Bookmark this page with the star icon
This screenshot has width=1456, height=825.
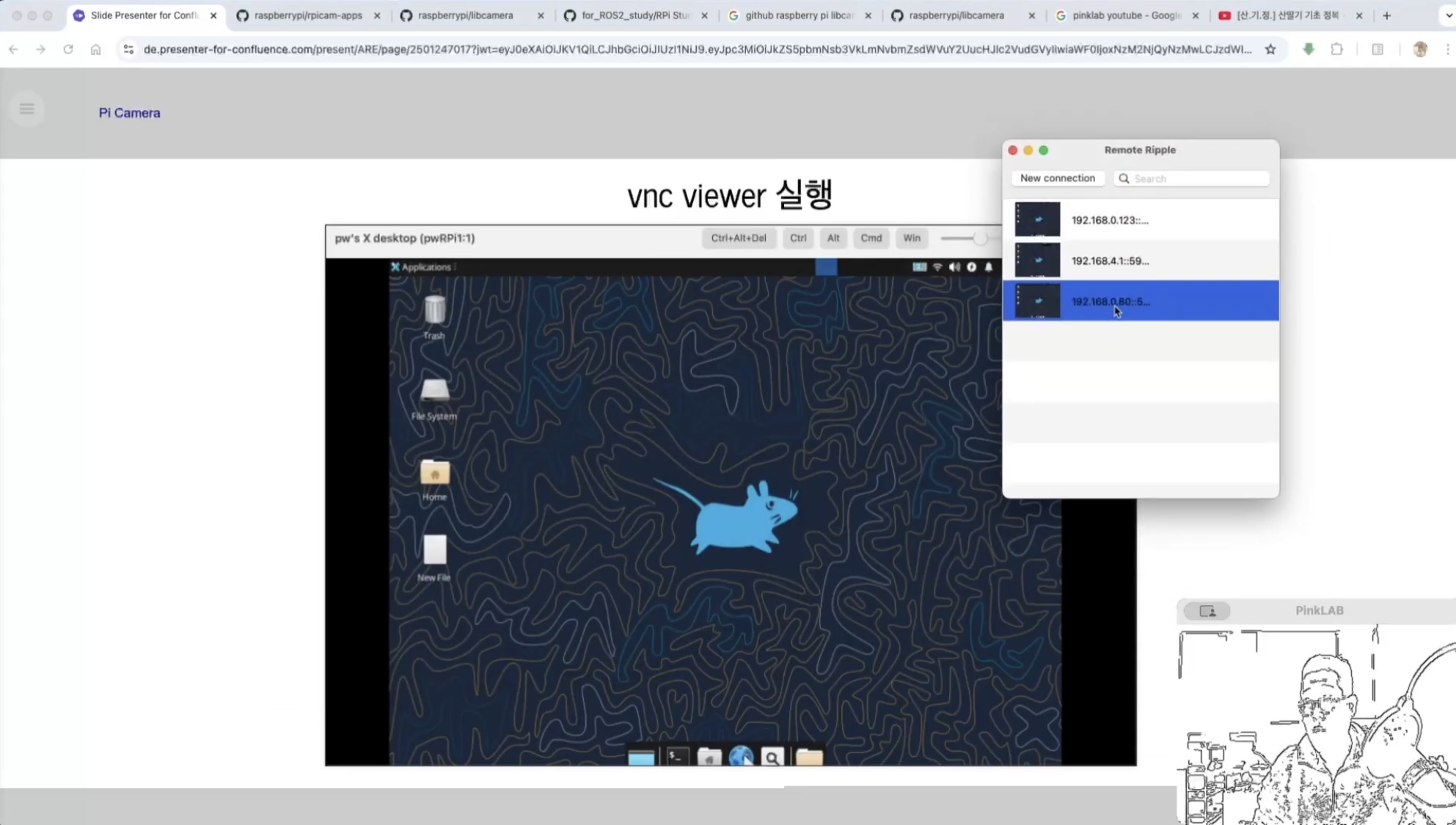click(x=1270, y=49)
